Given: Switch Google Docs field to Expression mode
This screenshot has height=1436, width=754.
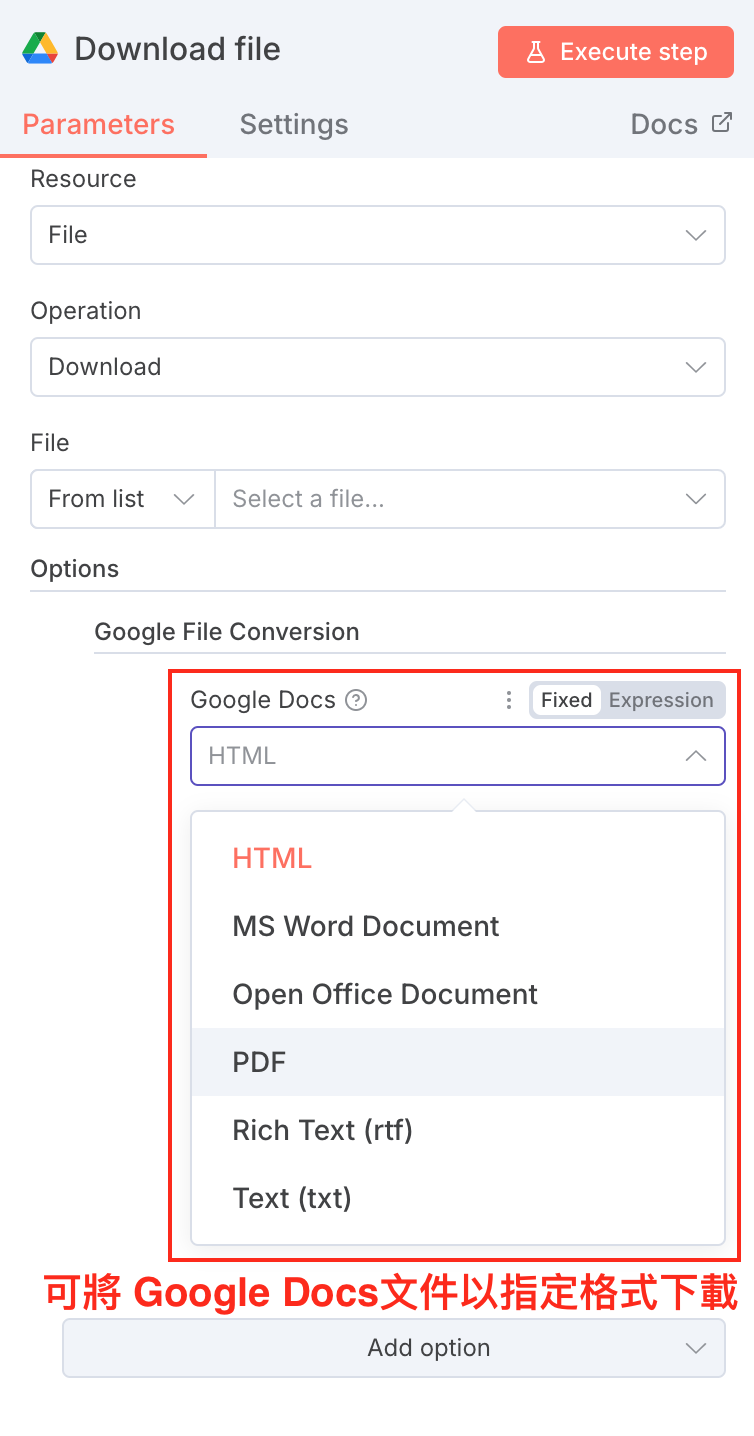Looking at the screenshot, I should [661, 700].
